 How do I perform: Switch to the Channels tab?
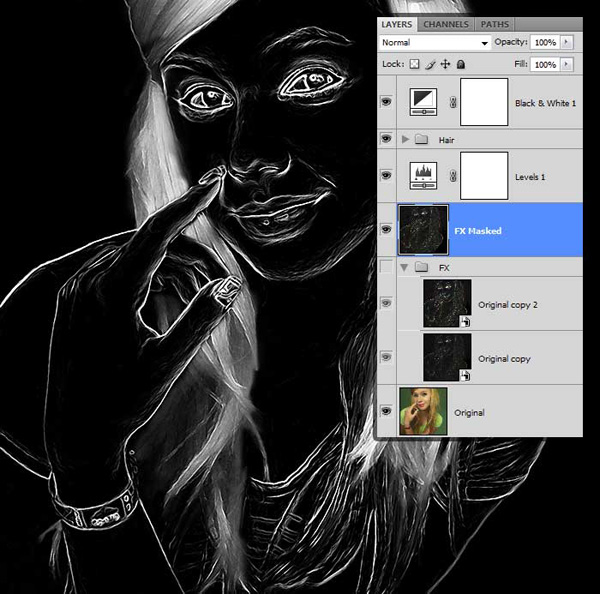tap(445, 23)
